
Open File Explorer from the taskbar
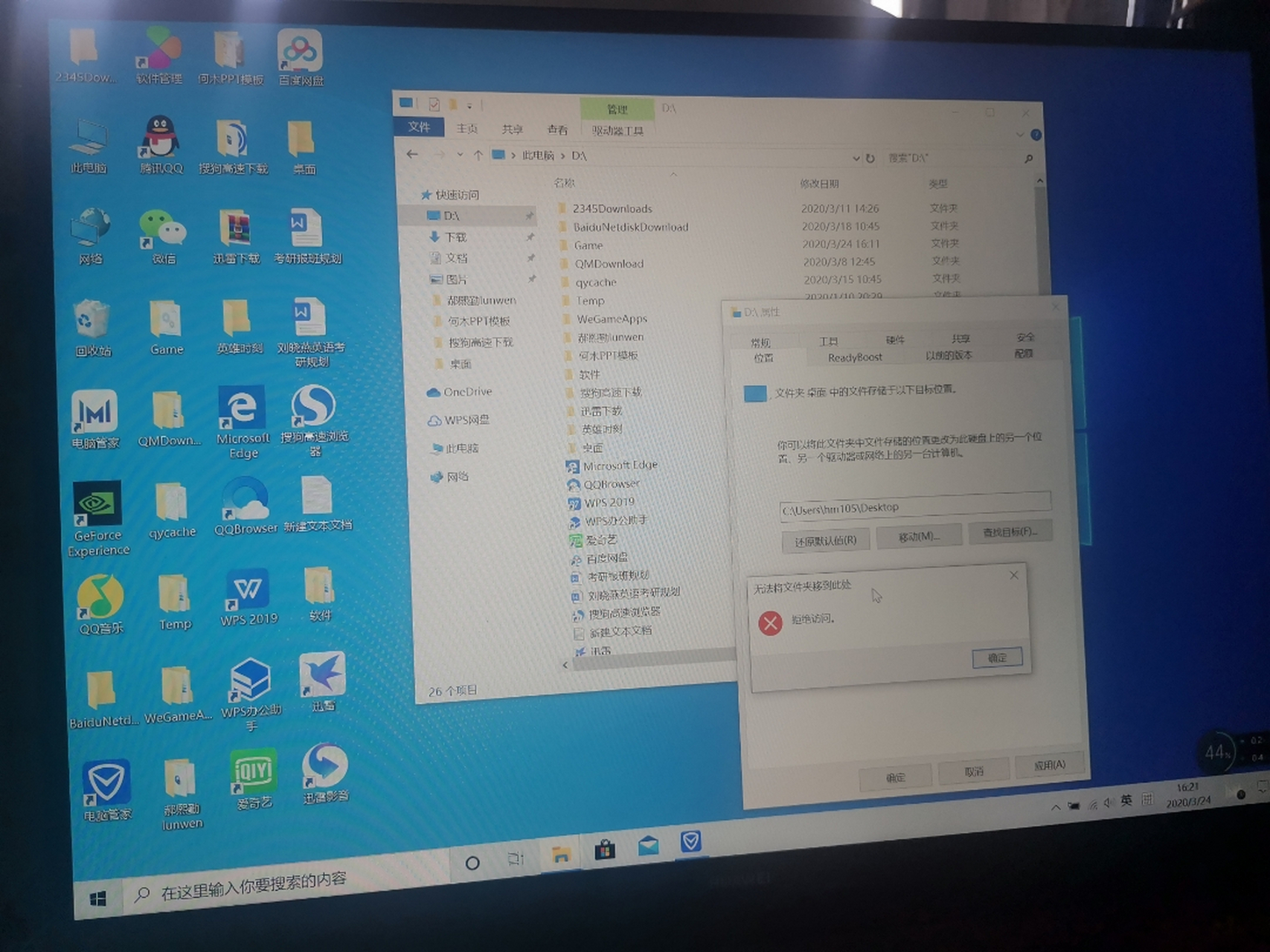(x=561, y=855)
